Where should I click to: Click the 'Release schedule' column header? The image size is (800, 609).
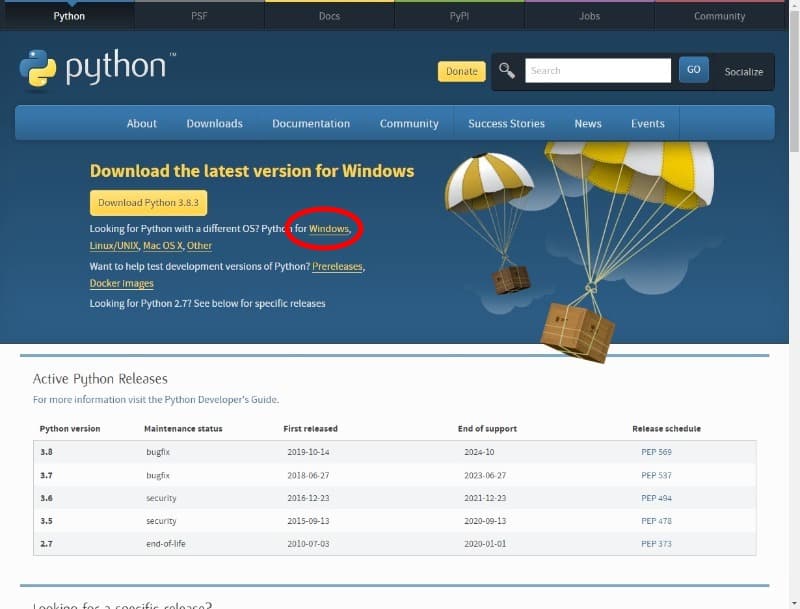[x=666, y=428]
